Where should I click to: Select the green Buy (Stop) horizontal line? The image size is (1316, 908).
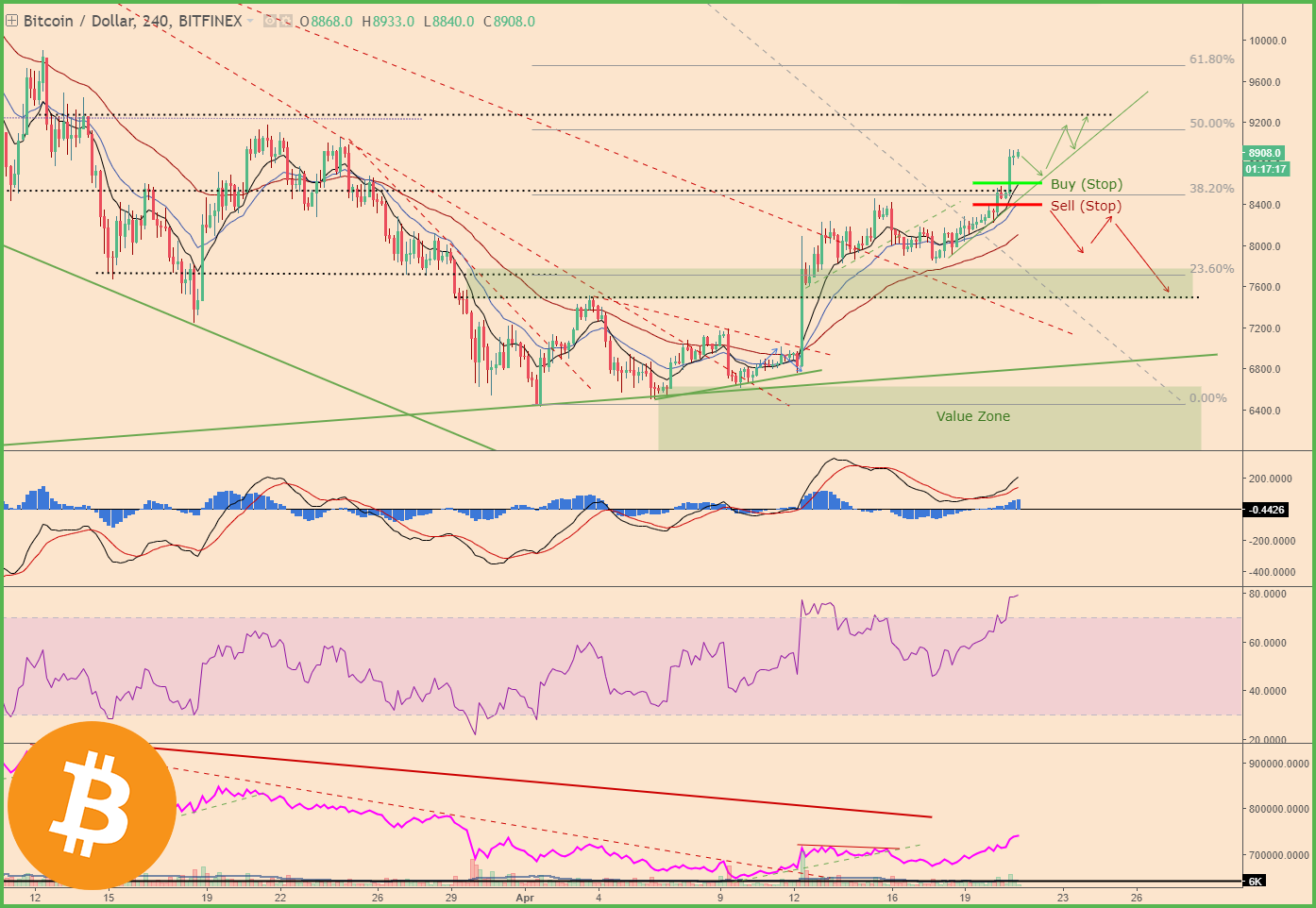[x=1007, y=182]
